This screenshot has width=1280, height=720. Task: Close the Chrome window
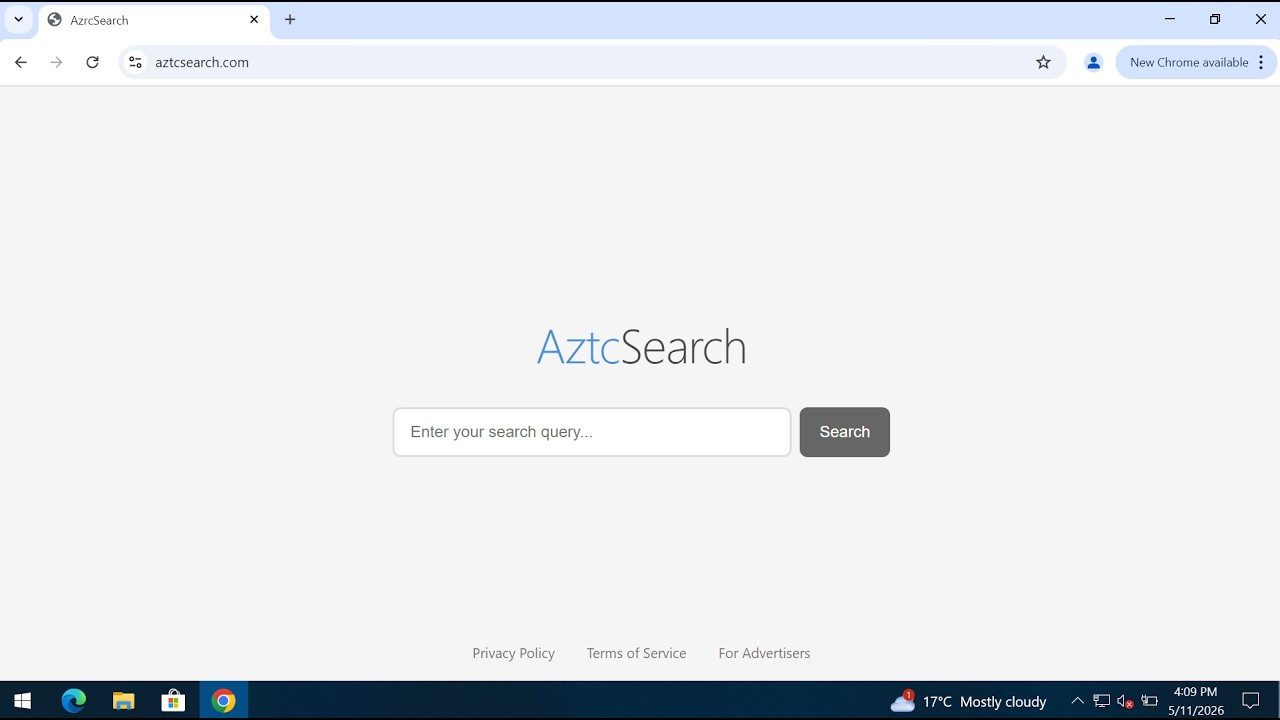[1260, 19]
